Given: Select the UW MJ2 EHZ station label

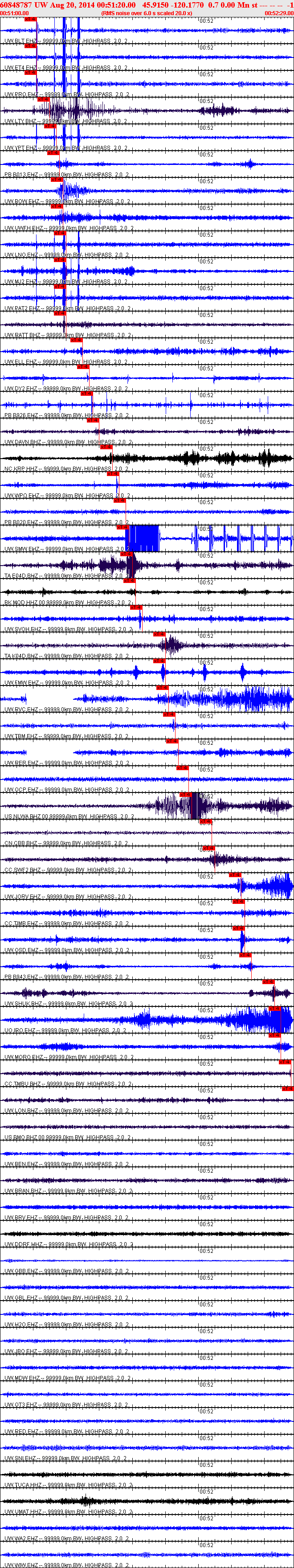Looking at the screenshot, I should coord(66,283).
